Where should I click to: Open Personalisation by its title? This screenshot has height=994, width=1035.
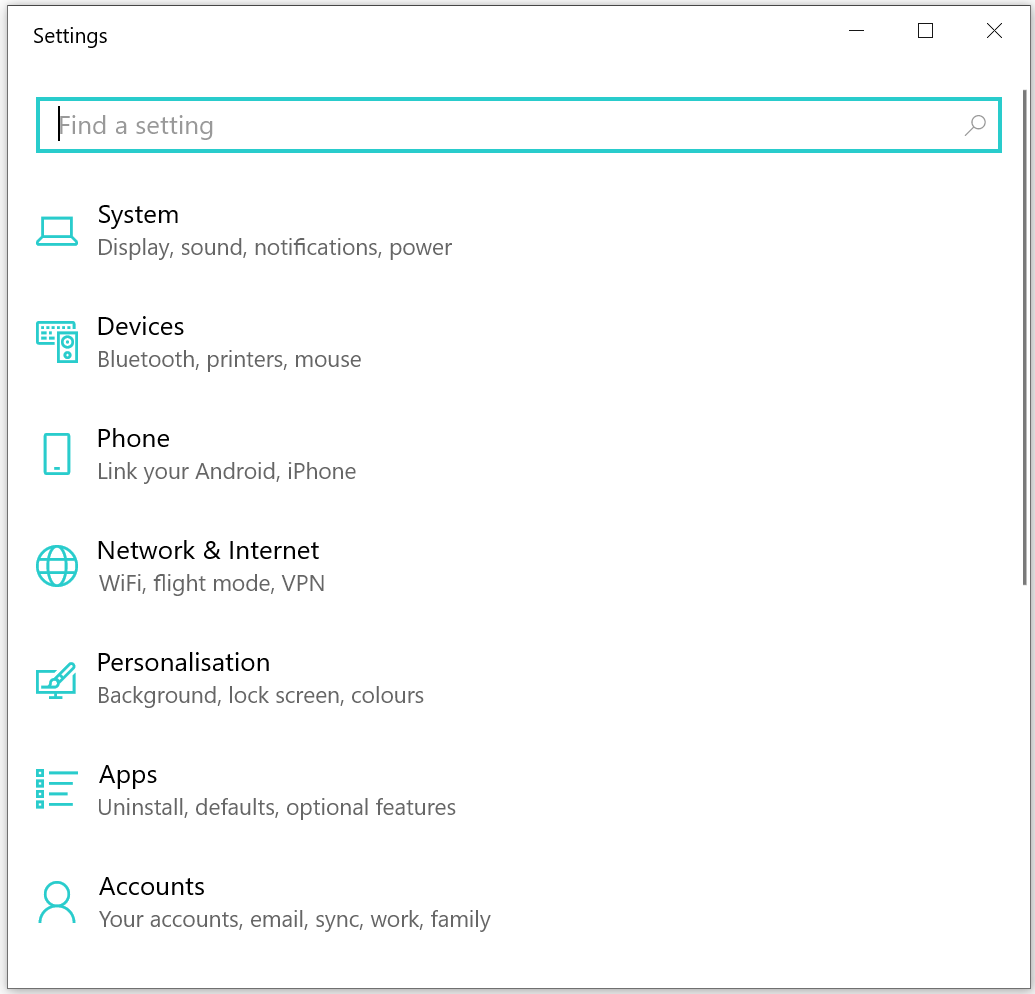pyautogui.click(x=183, y=663)
